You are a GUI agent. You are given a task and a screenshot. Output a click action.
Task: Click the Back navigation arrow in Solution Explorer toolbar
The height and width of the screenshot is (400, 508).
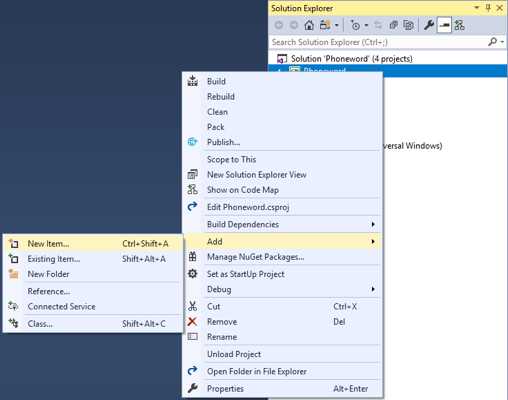pos(279,25)
